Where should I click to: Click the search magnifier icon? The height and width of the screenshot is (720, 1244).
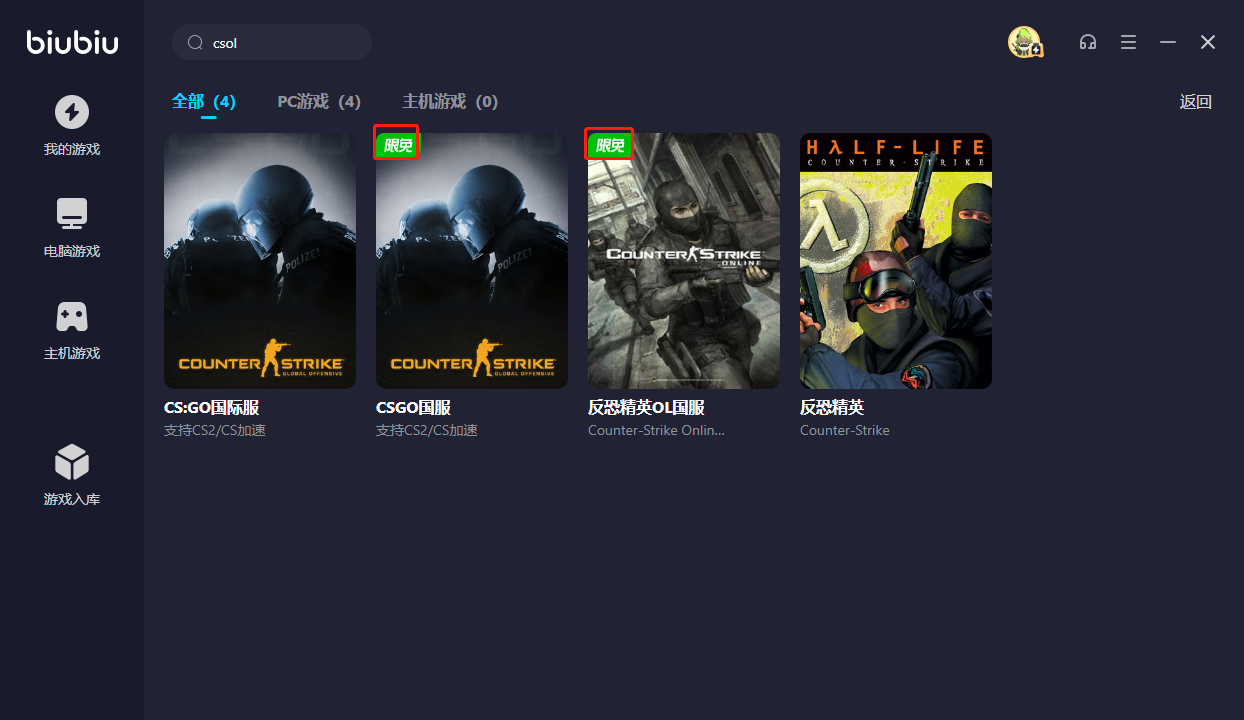coord(196,43)
